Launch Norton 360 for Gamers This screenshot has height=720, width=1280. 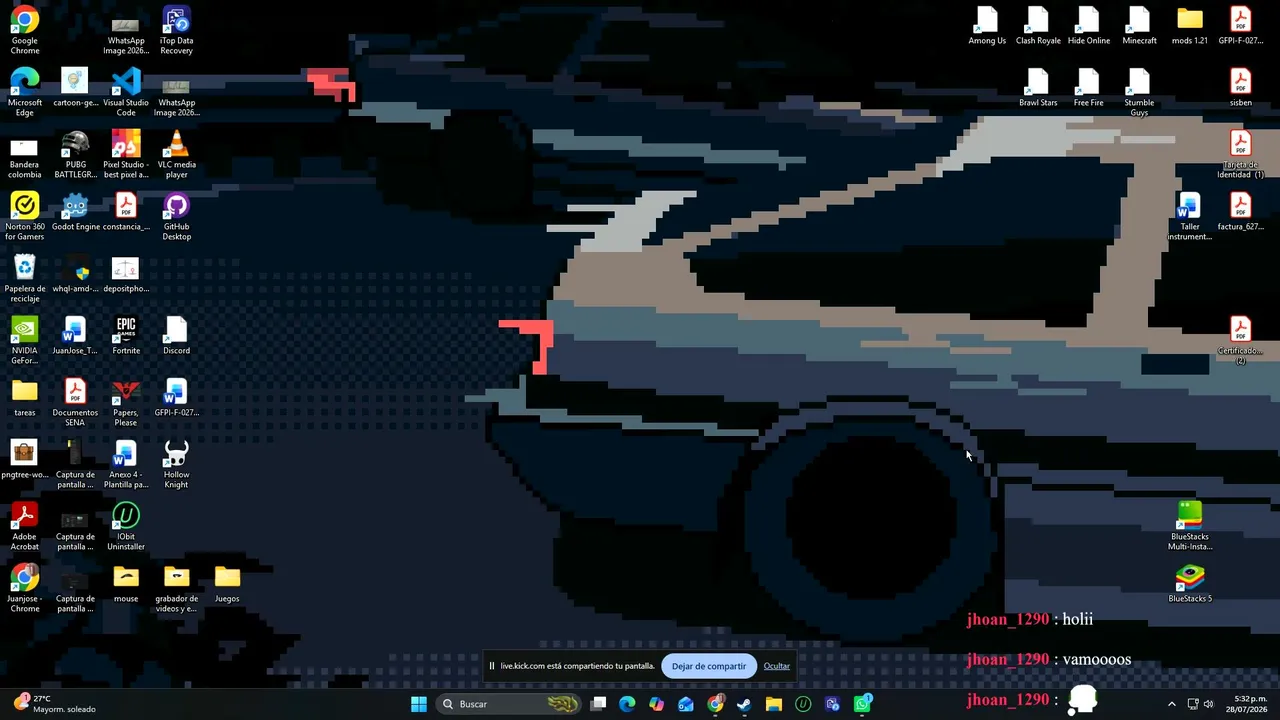(x=25, y=217)
